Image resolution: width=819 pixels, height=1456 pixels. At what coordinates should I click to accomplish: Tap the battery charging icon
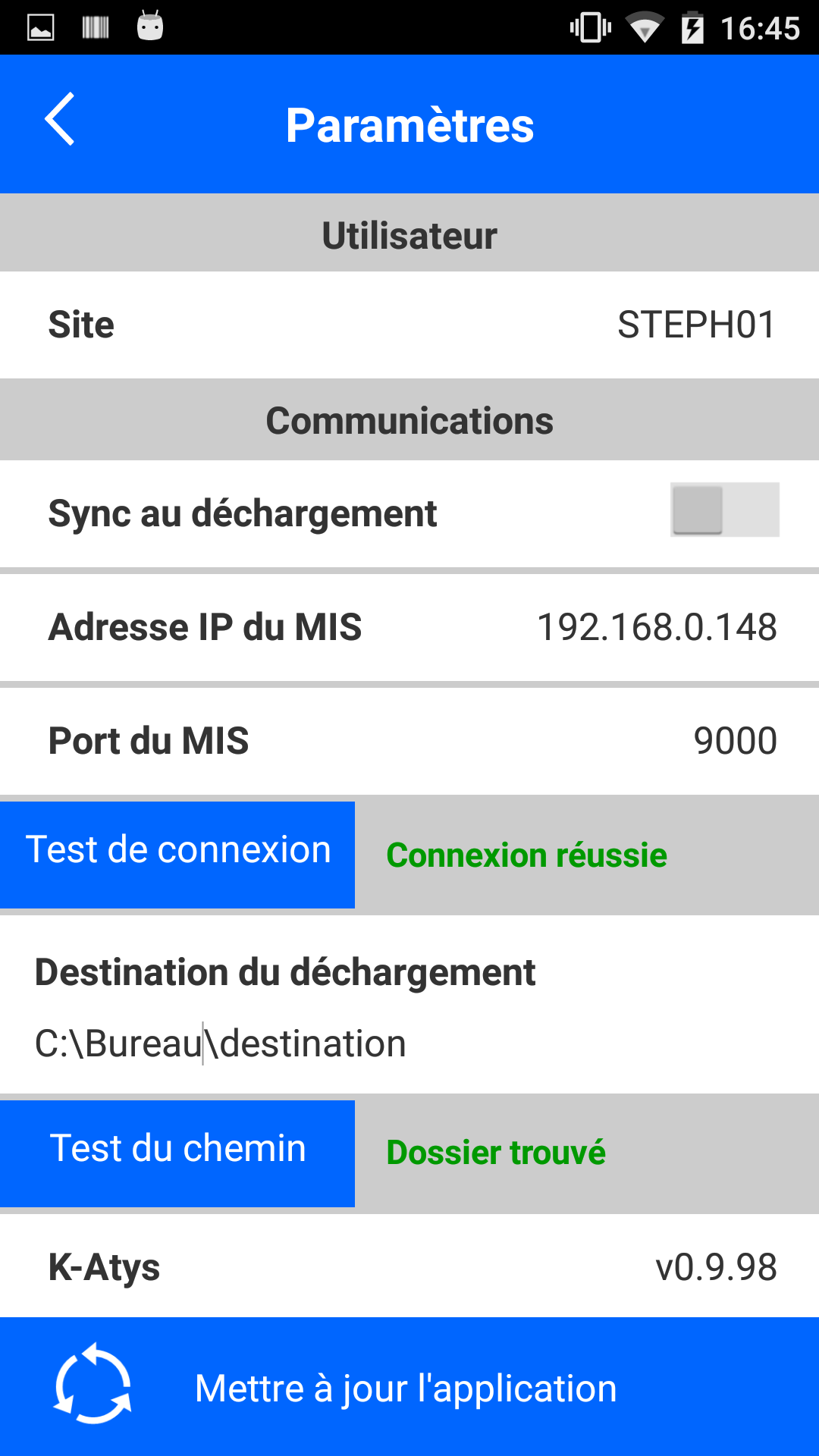692,29
